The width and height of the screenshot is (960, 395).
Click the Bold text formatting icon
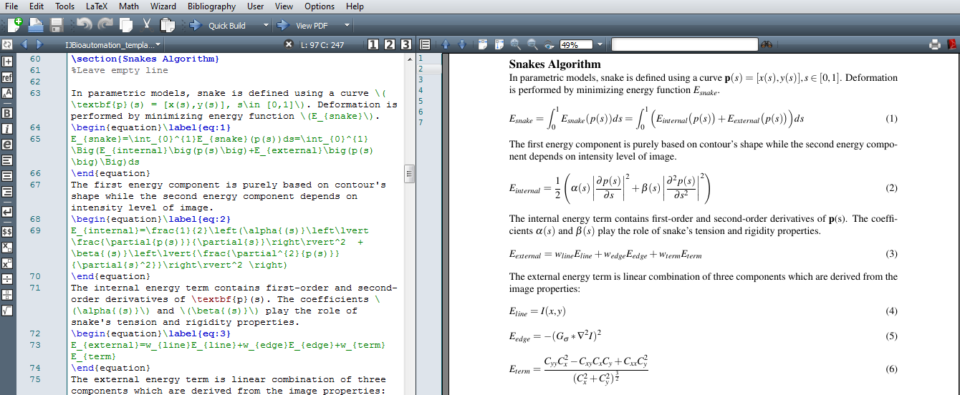[8, 113]
